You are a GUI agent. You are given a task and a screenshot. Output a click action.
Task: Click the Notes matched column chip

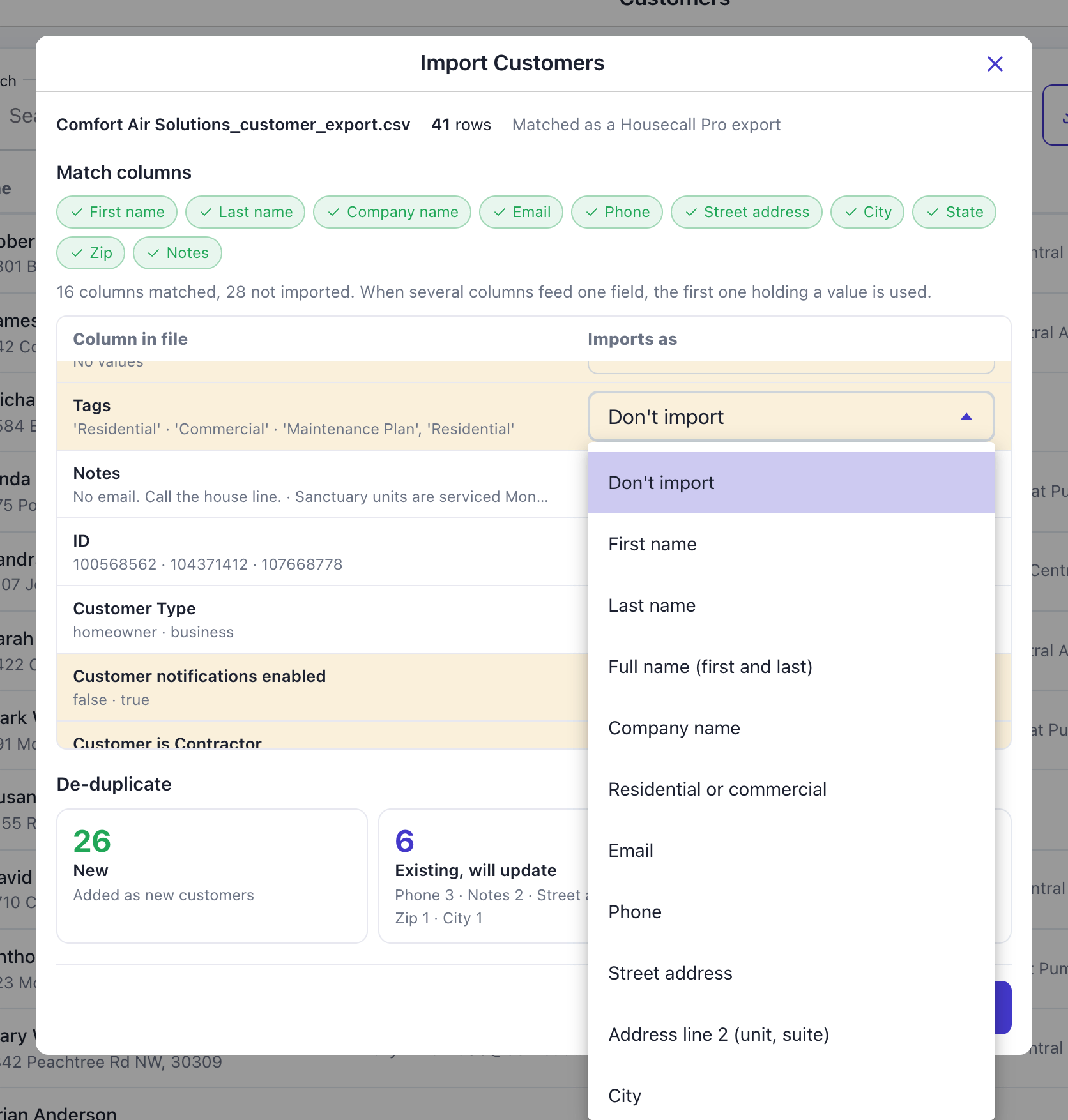coord(178,253)
